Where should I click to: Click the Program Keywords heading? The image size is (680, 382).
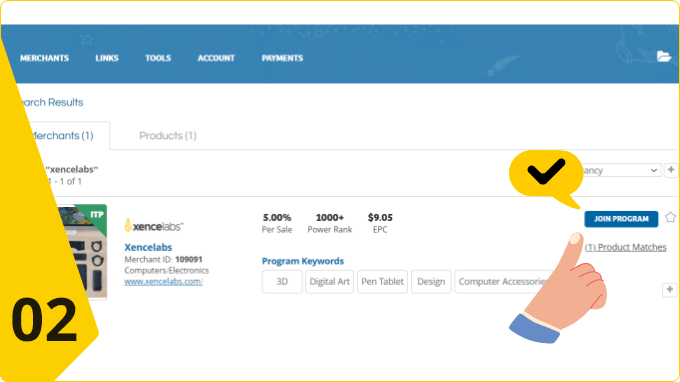click(x=303, y=261)
